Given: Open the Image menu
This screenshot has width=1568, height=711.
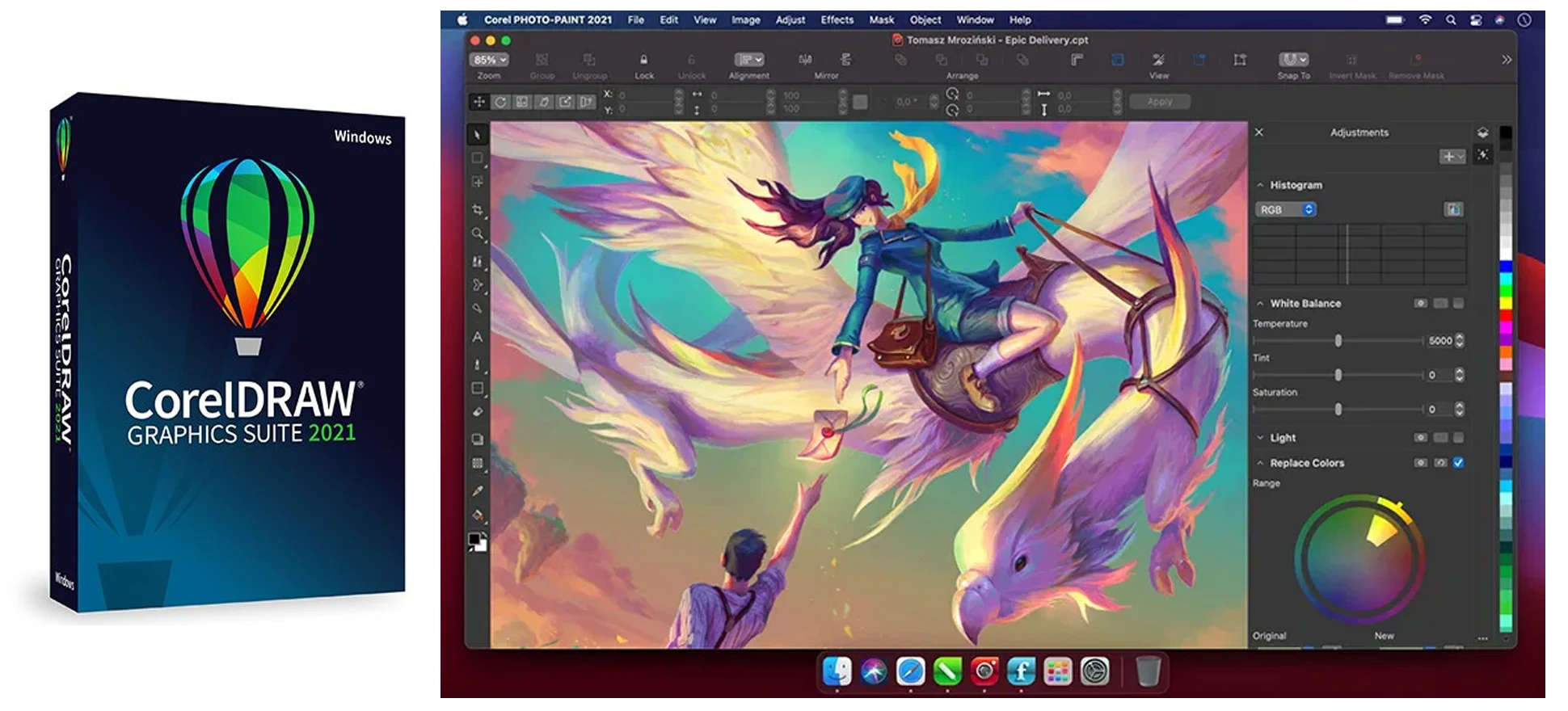Looking at the screenshot, I should 746,19.
